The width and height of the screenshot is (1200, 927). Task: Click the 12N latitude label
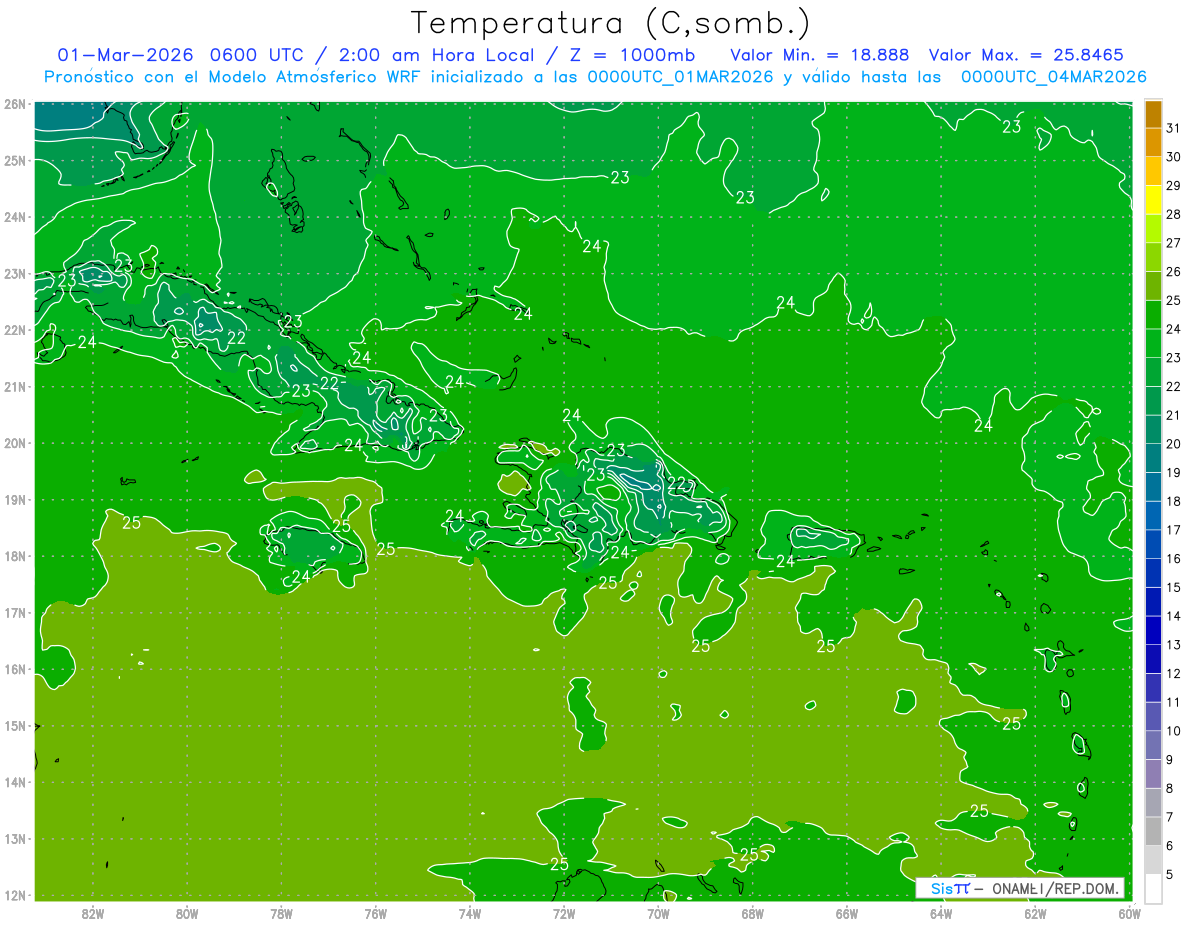coord(15,895)
